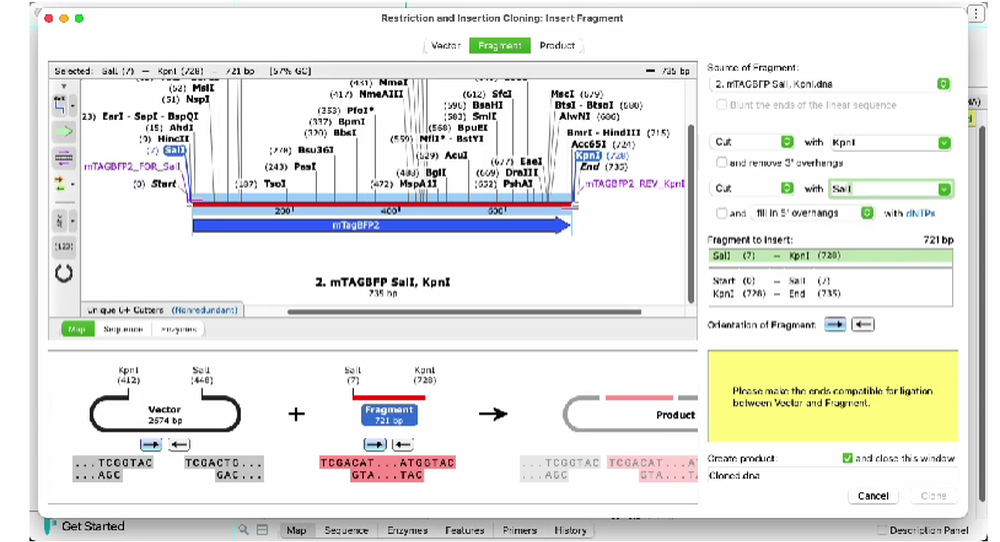
Task: Check the fill in 5' overhangs box
Action: 721,213
